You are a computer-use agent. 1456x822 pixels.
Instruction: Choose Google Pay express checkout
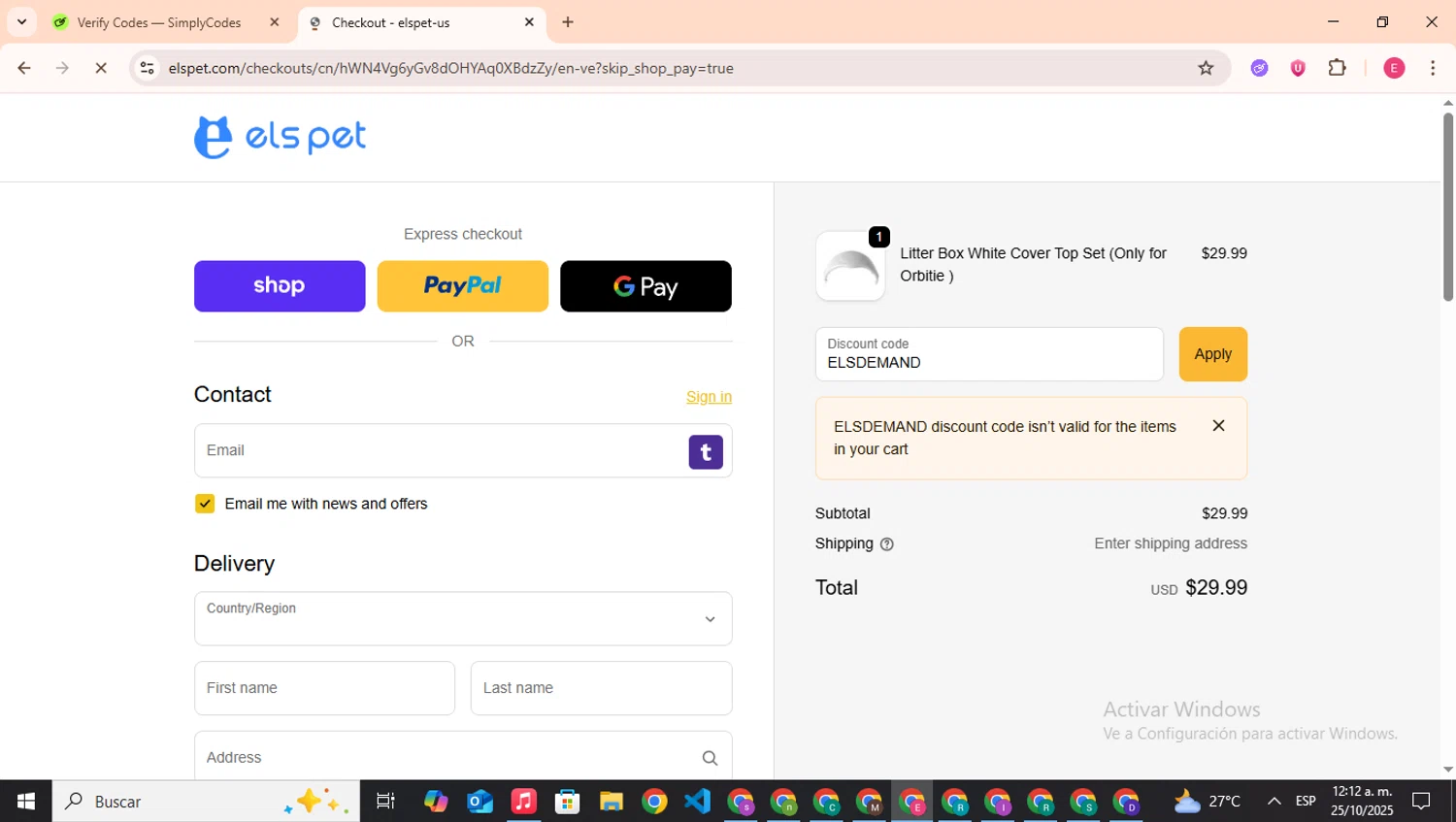coord(645,286)
